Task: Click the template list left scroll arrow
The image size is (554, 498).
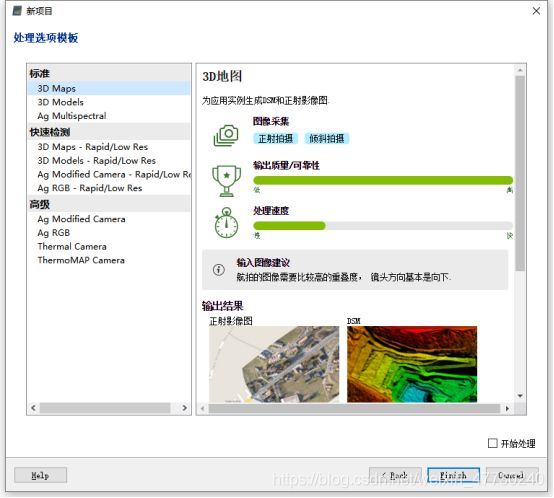Action: click(33, 408)
